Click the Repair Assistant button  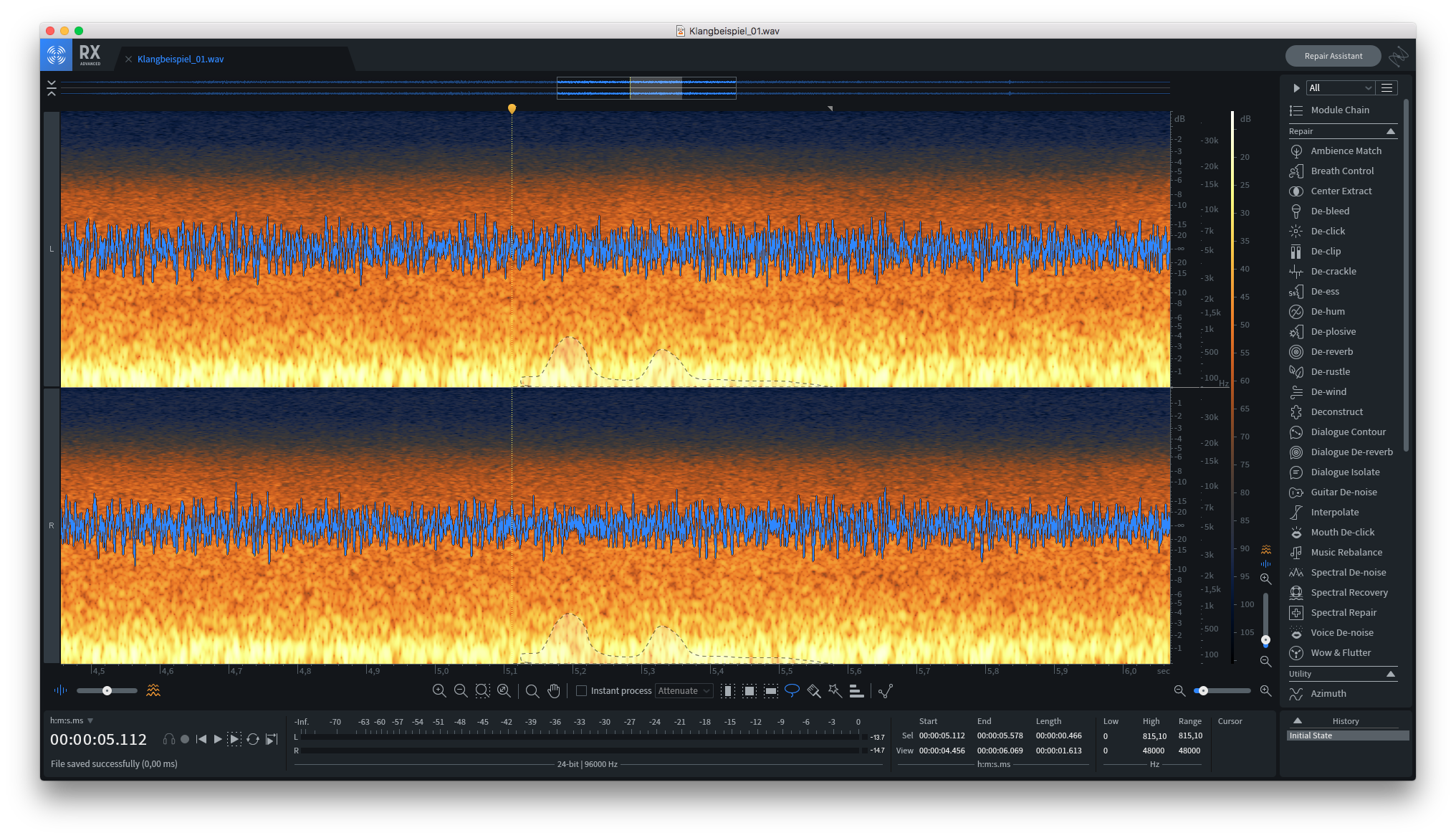pos(1333,56)
